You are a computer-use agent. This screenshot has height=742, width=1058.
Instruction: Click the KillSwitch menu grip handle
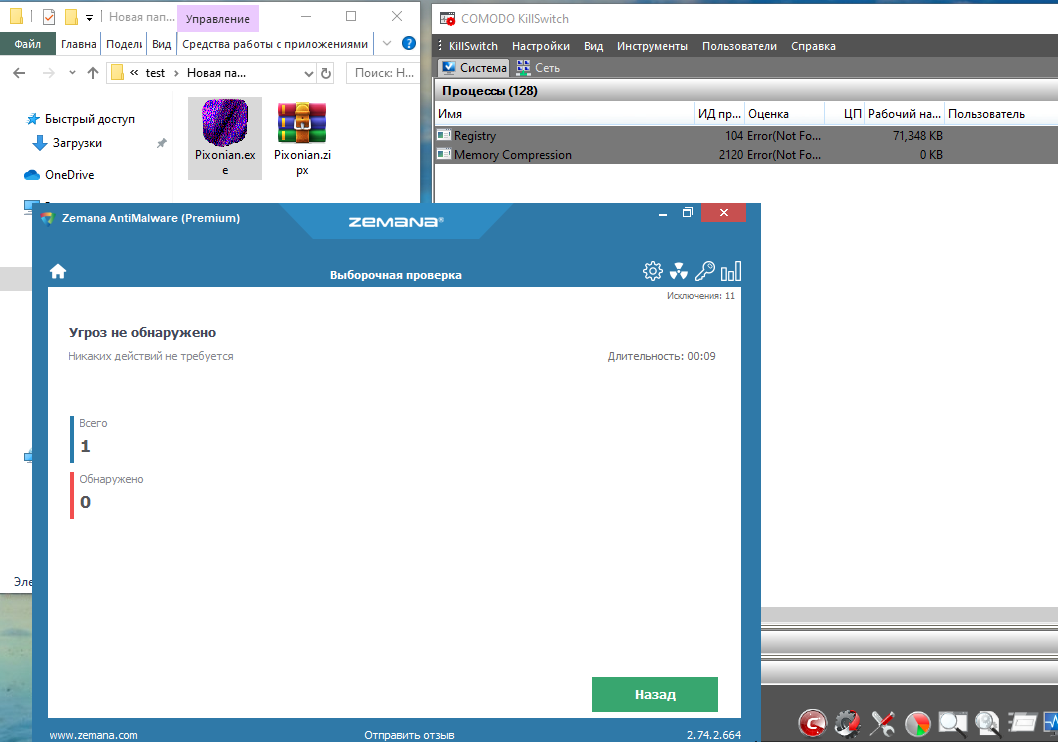click(440, 45)
